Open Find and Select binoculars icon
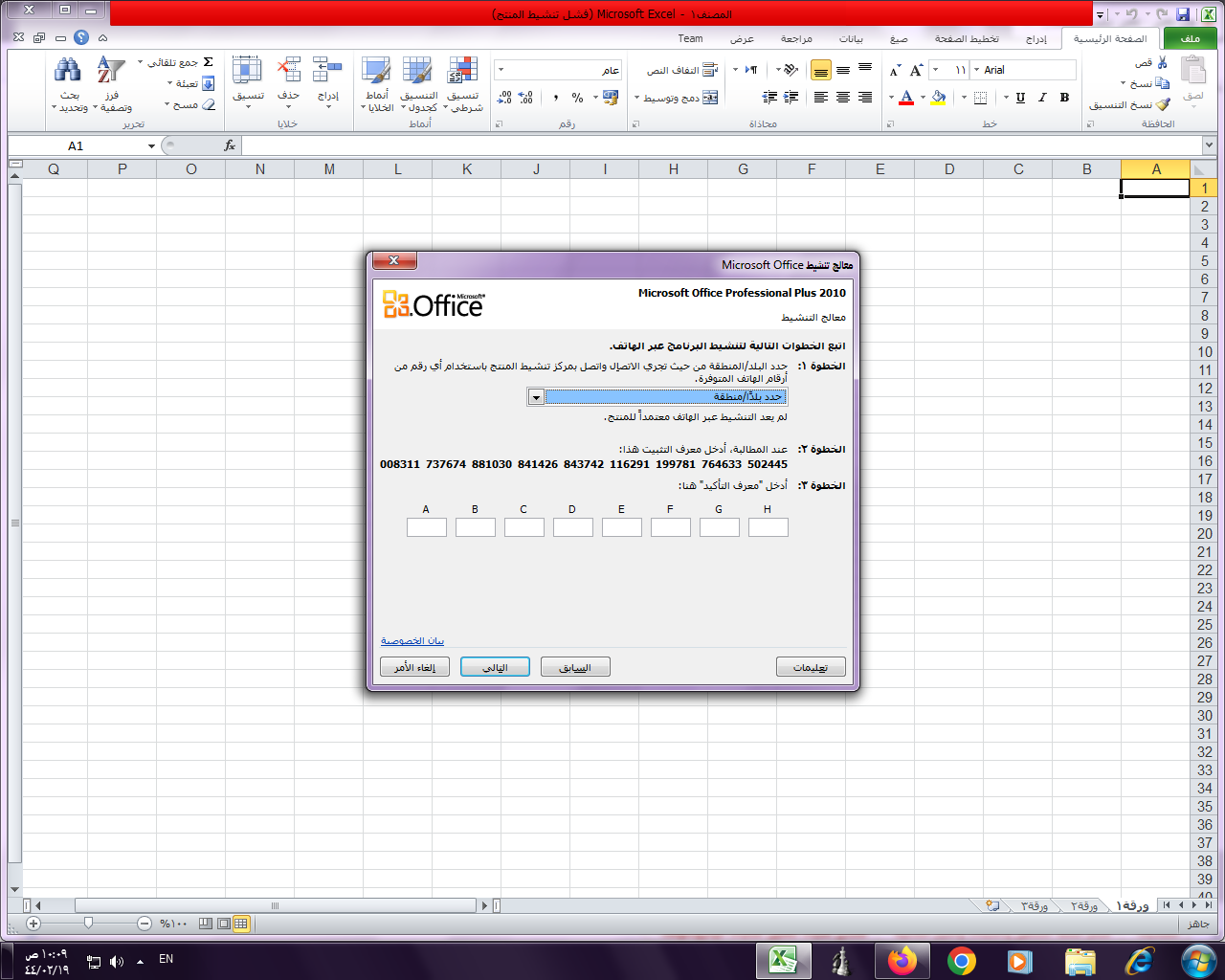This screenshot has width=1225, height=980. coord(68,70)
